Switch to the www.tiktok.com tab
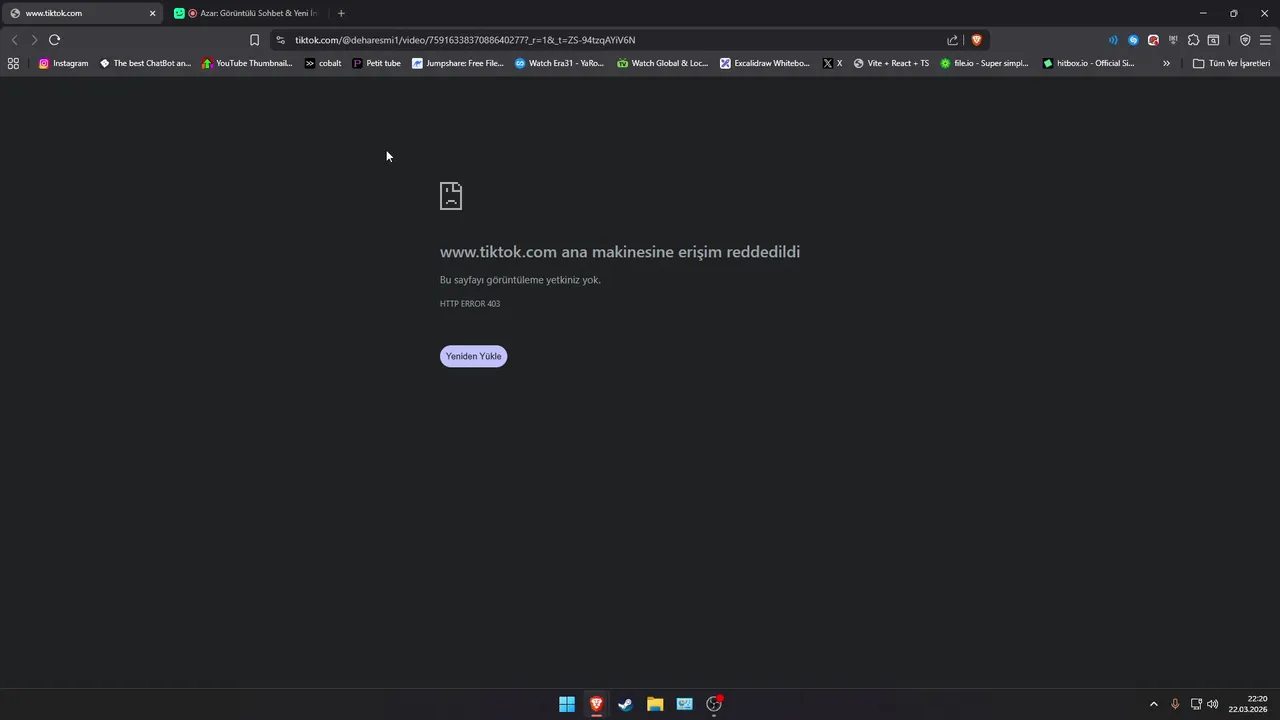 pyautogui.click(x=83, y=13)
